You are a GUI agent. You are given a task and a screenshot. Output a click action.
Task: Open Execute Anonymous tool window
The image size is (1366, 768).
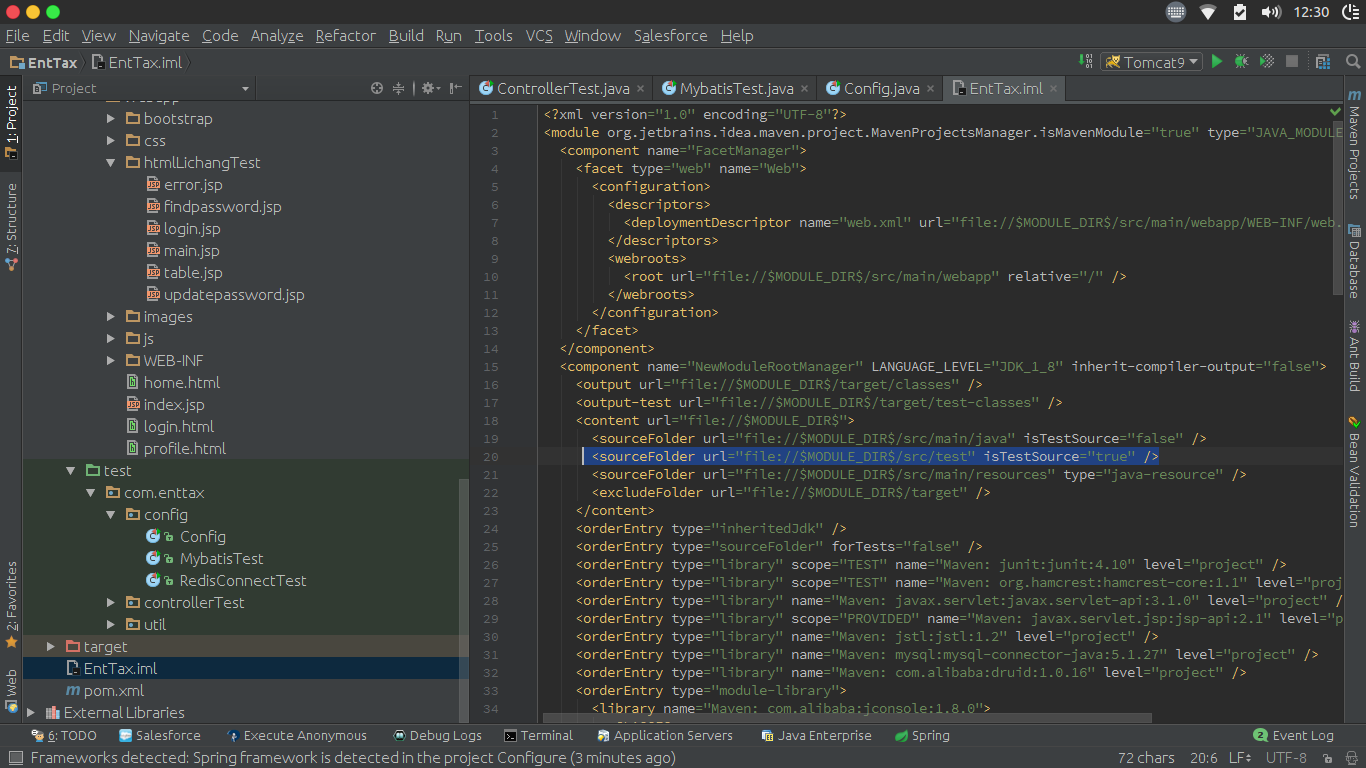click(297, 735)
